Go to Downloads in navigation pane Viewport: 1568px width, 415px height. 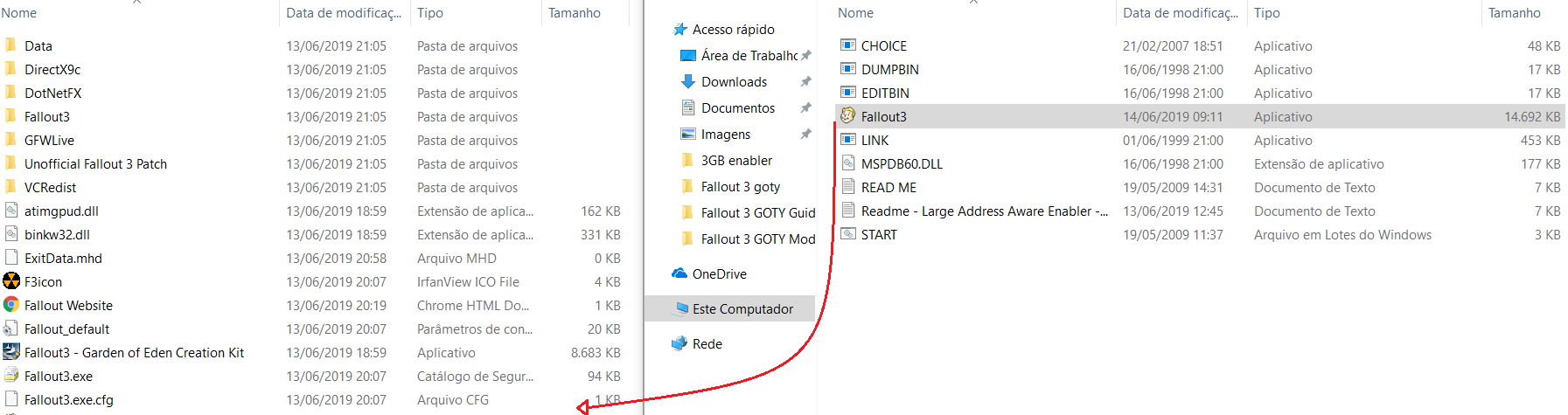click(x=734, y=81)
